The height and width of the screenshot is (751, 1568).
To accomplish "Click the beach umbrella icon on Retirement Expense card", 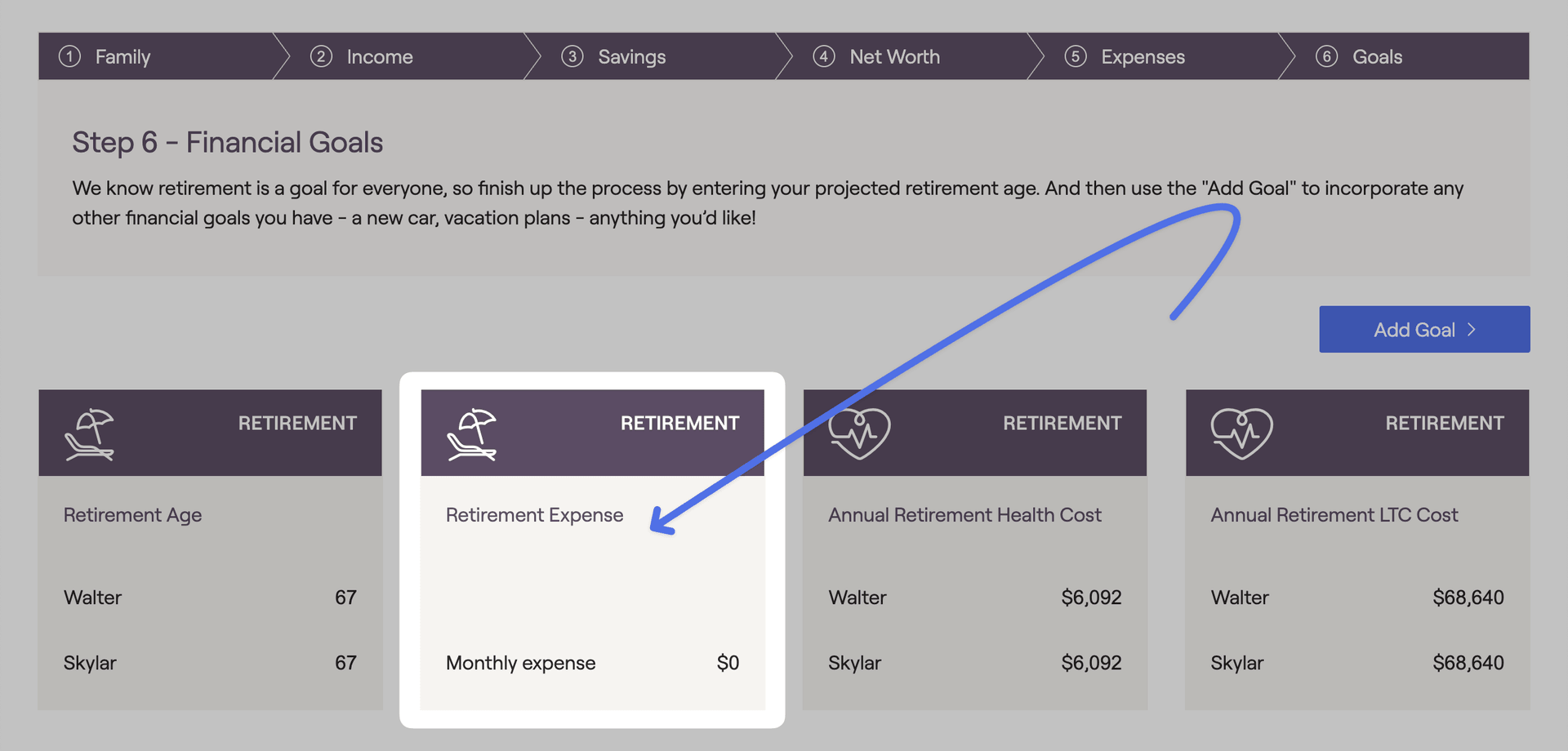I will click(x=471, y=434).
